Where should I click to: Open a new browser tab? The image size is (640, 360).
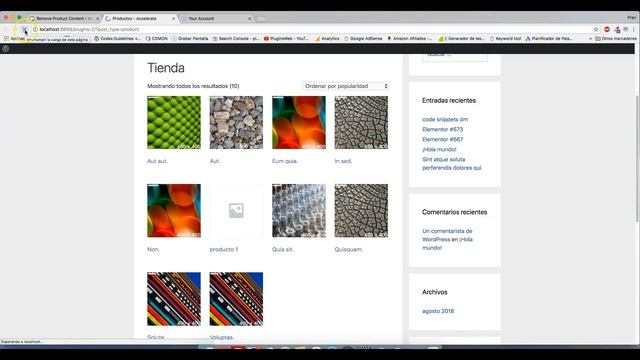click(x=260, y=19)
